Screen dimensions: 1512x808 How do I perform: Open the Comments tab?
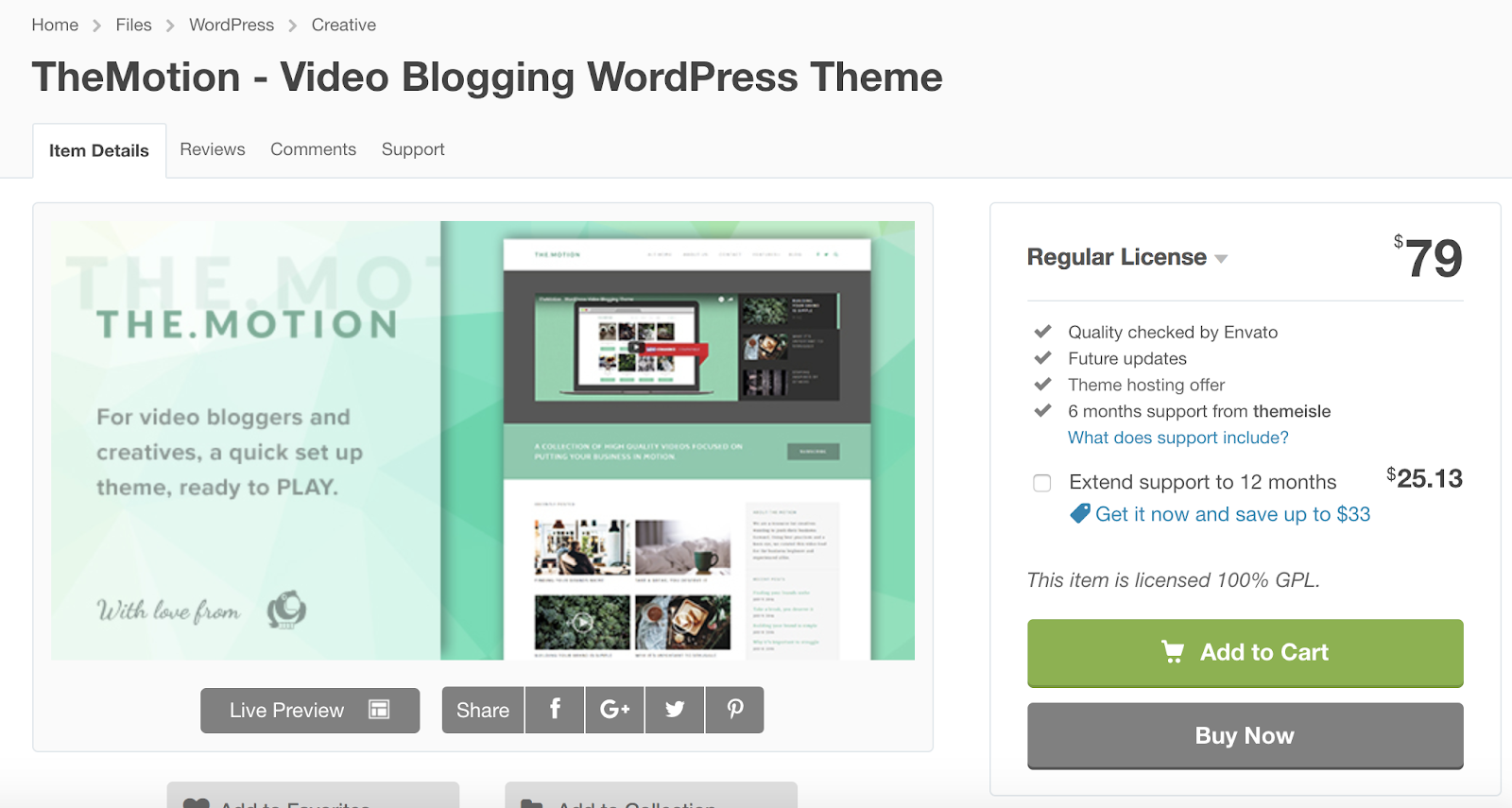click(314, 149)
